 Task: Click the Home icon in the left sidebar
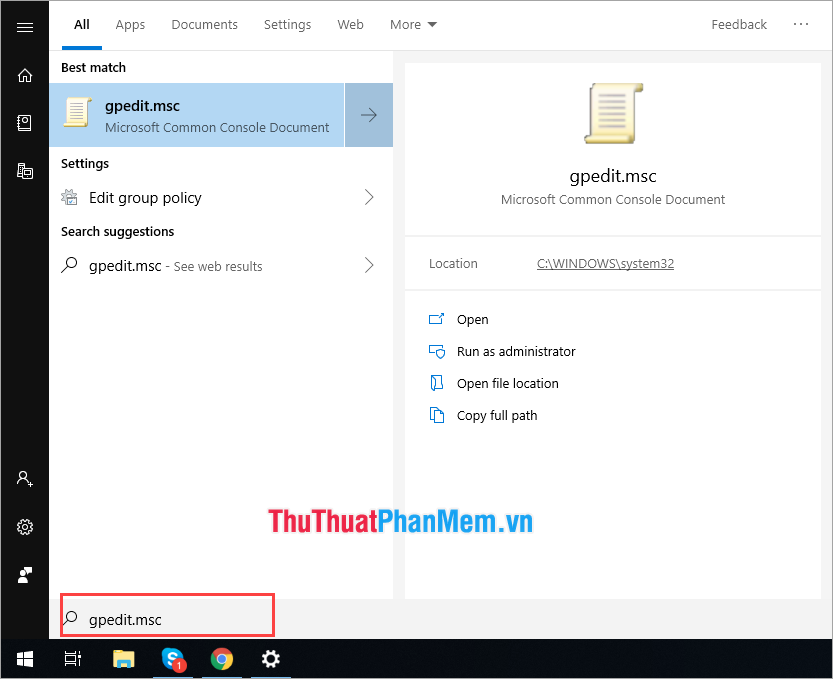(25, 75)
